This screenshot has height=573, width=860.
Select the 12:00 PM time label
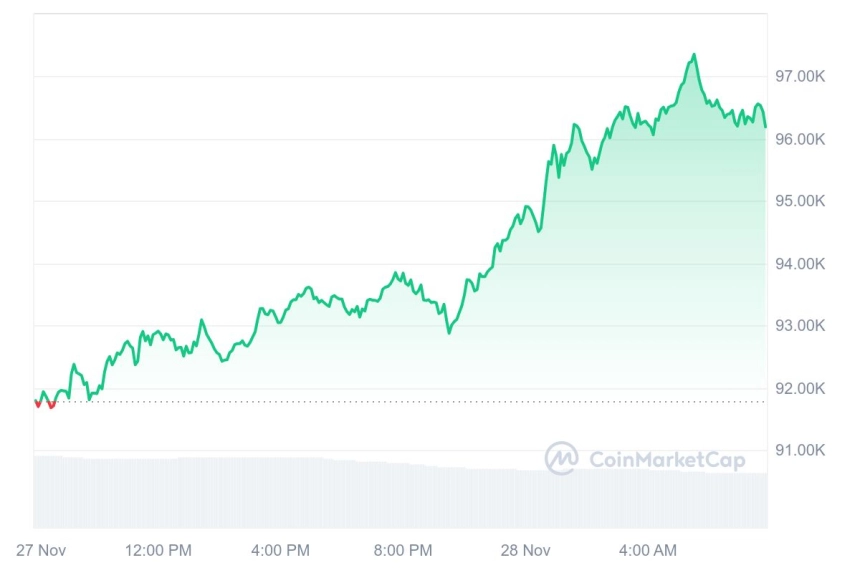pos(159,550)
